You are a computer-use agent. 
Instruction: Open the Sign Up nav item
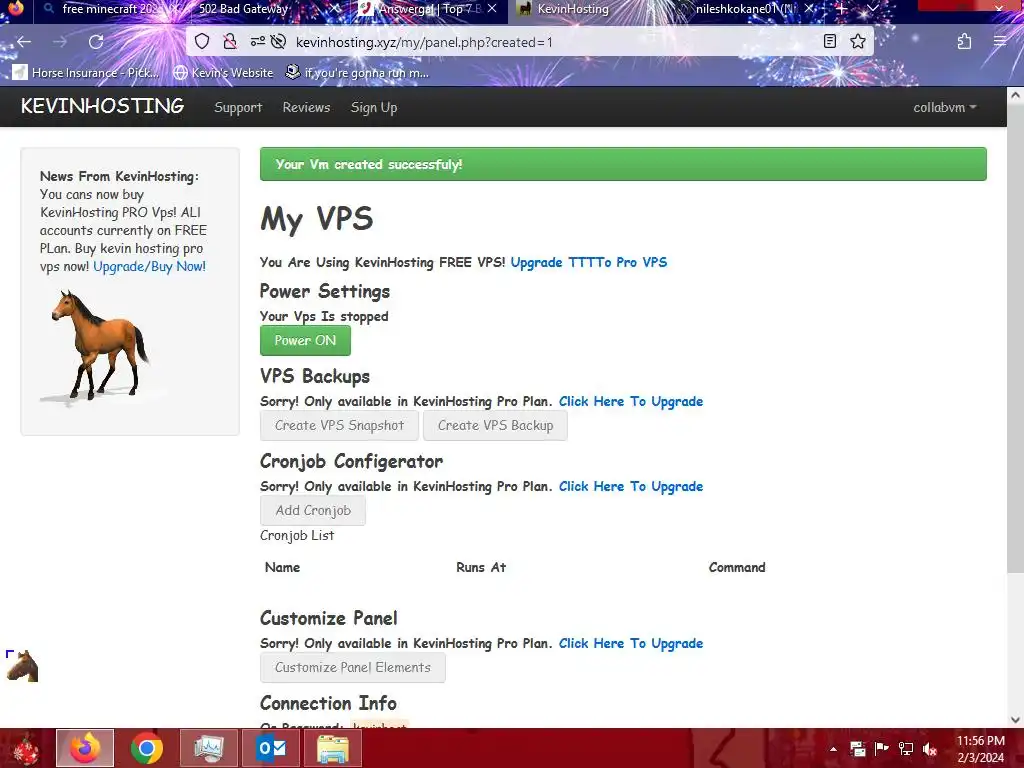point(374,107)
